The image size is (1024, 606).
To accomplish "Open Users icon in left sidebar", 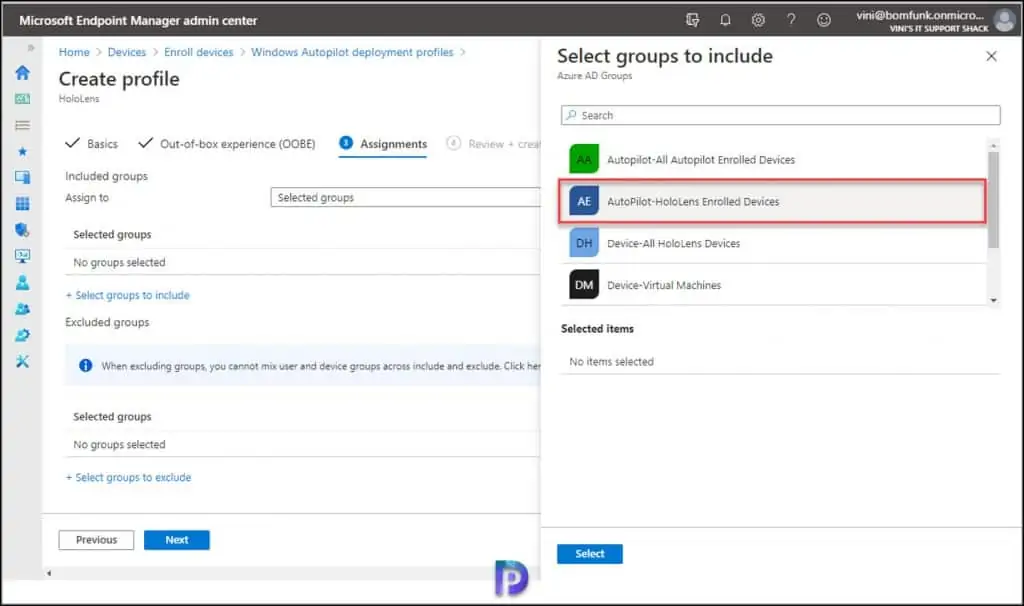I will (x=22, y=282).
